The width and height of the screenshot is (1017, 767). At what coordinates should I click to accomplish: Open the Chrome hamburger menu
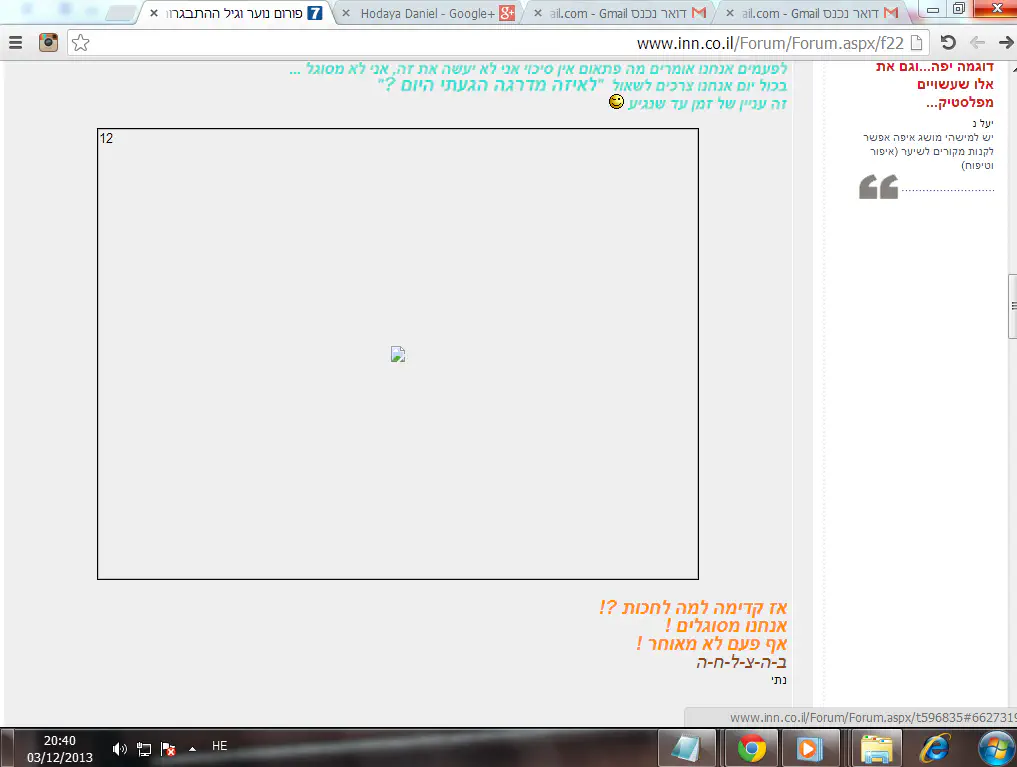(15, 43)
